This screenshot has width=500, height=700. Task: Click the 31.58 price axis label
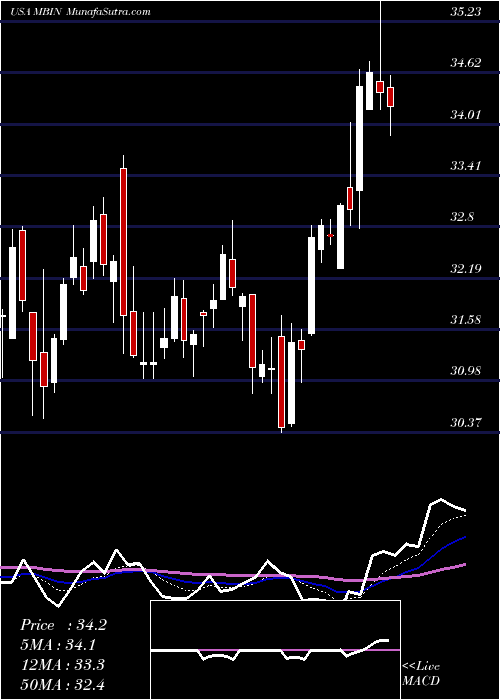point(466,320)
